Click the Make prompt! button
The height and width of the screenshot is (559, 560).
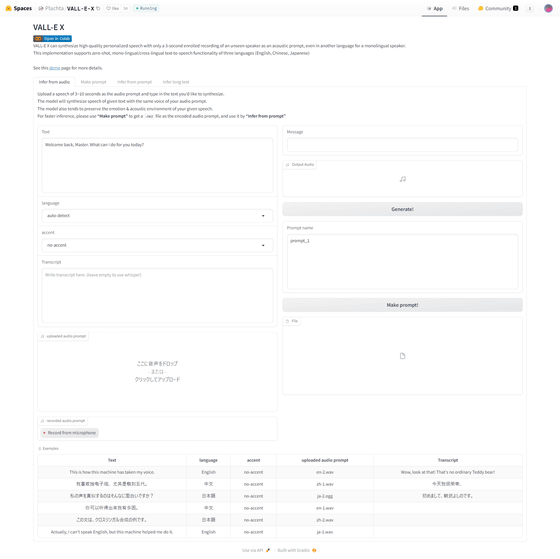tap(402, 305)
